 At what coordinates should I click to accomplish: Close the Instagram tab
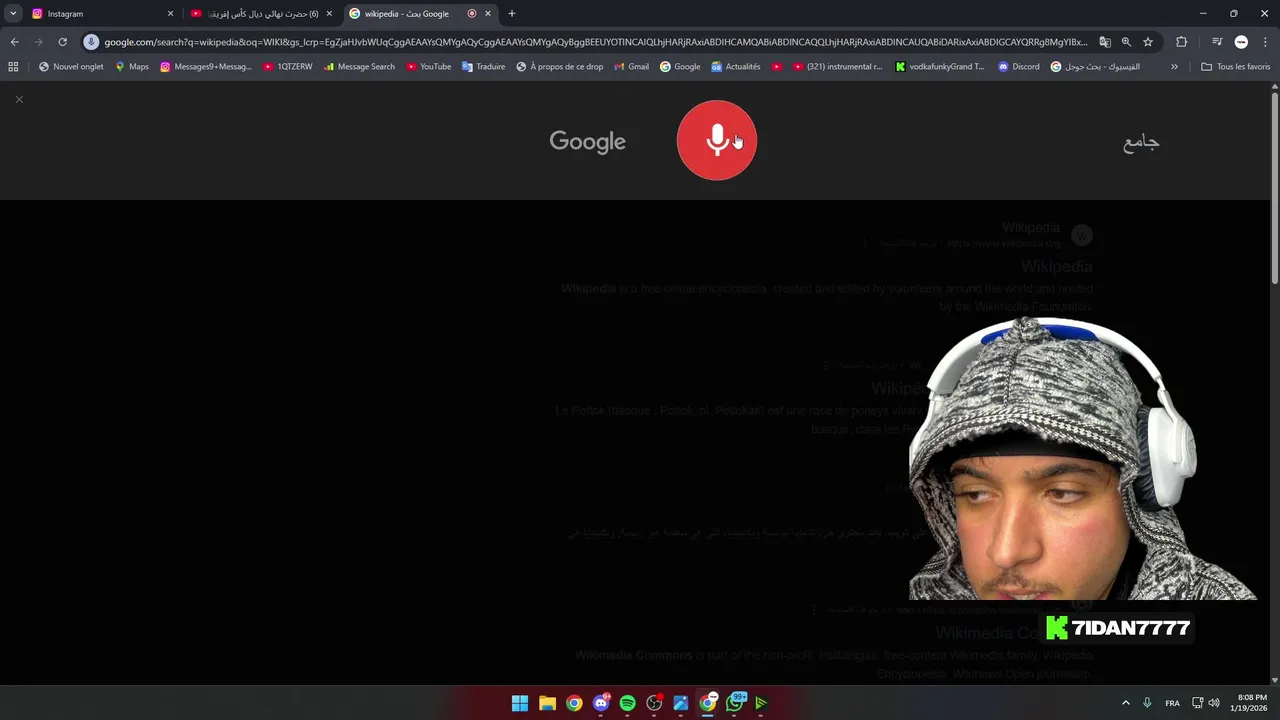pos(170,14)
